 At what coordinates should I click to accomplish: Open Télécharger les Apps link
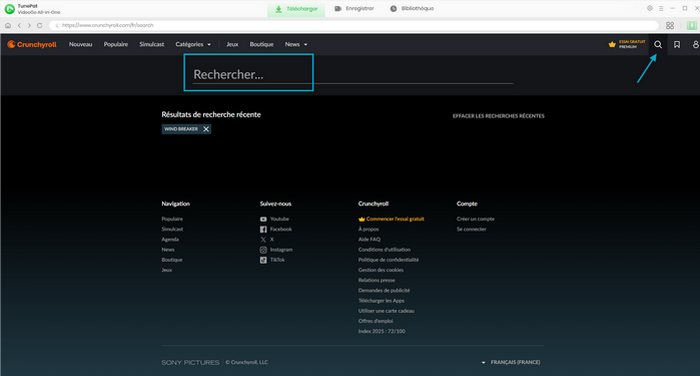(x=381, y=301)
